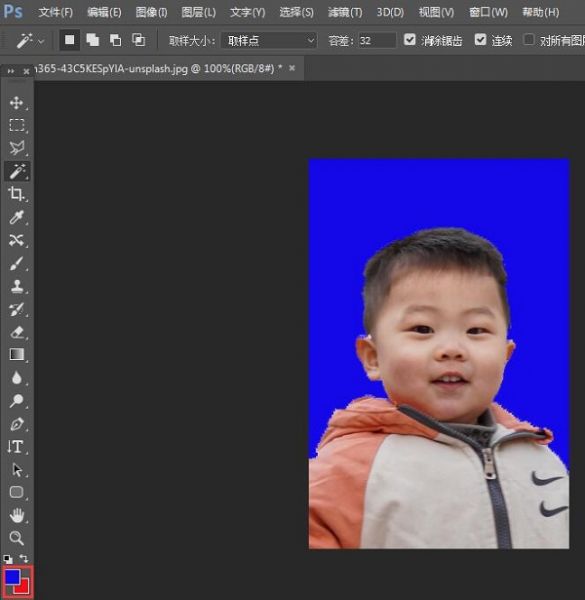Open the 选择(S) menu
The width and height of the screenshot is (585, 600).
coord(297,13)
